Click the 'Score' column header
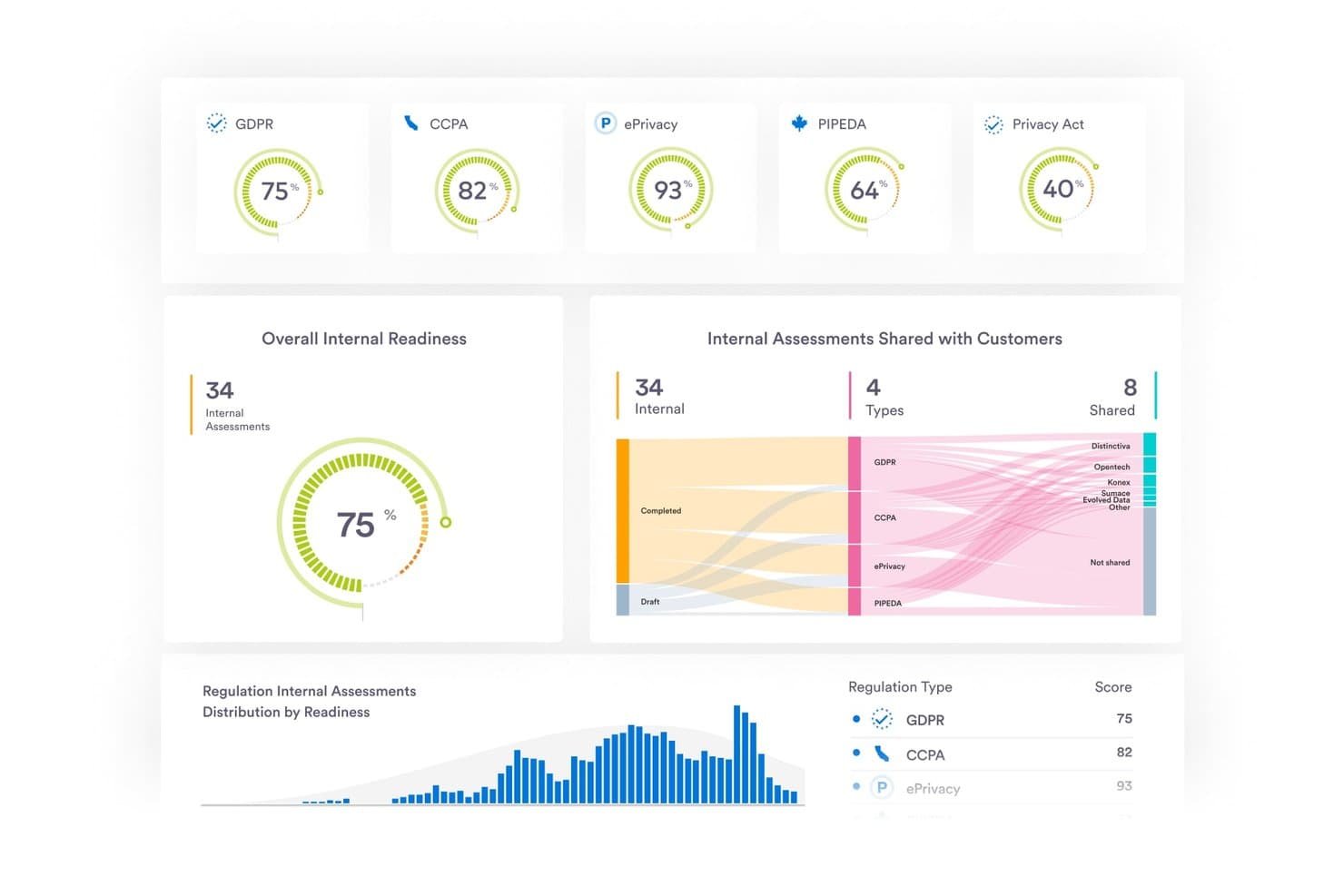 [1113, 687]
